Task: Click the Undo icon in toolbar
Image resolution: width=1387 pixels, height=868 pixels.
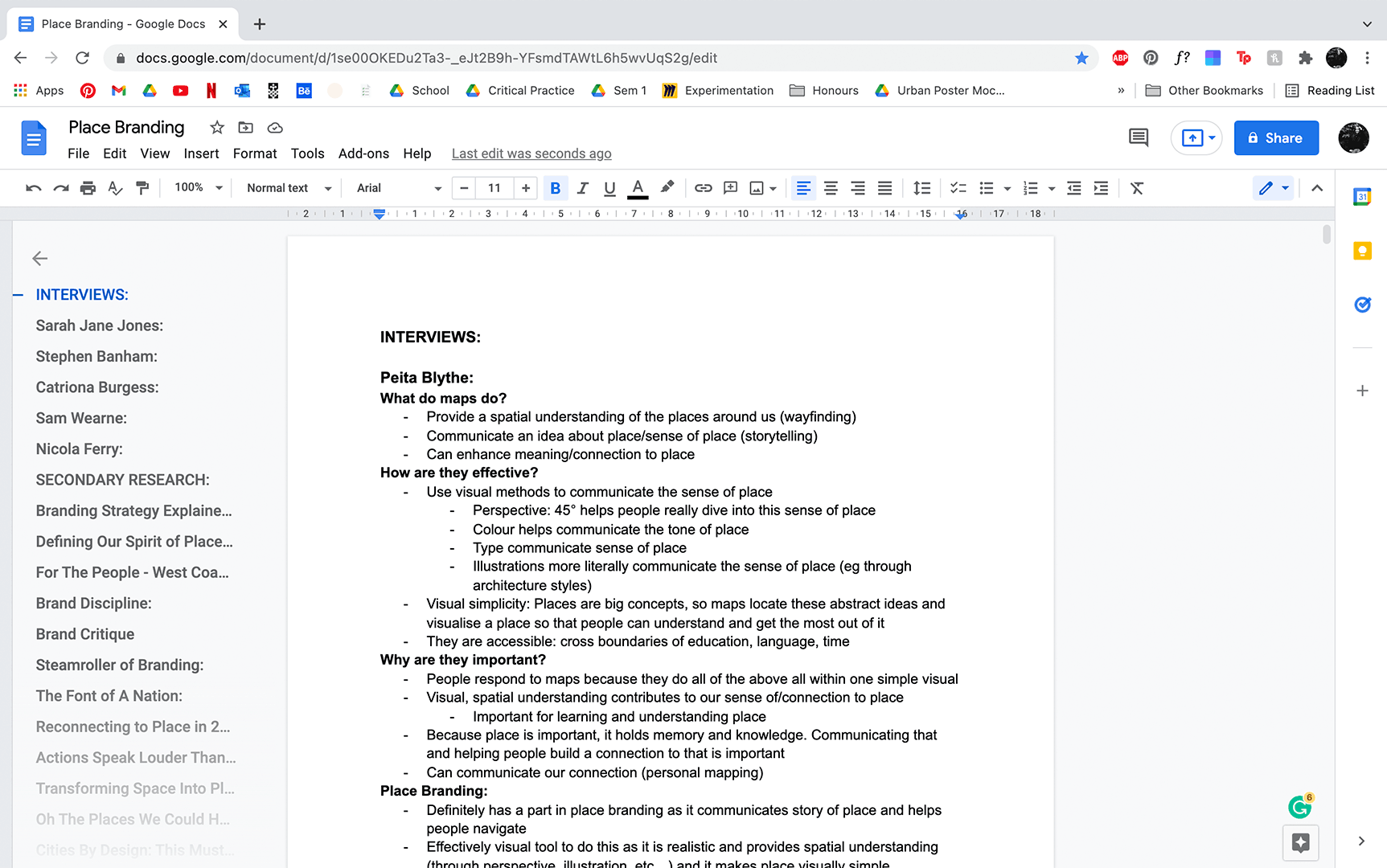Action: point(34,188)
